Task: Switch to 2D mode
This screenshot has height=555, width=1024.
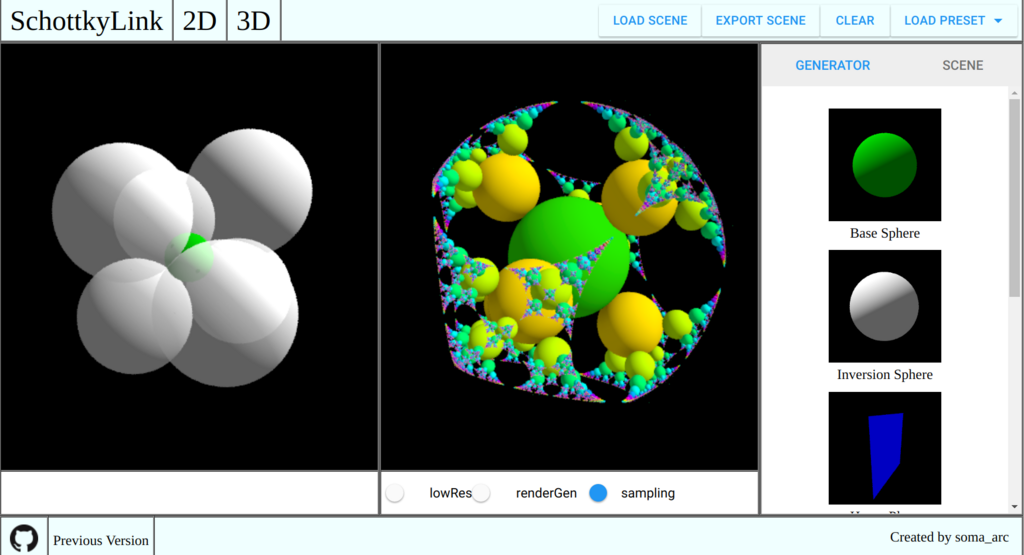Action: [x=199, y=21]
